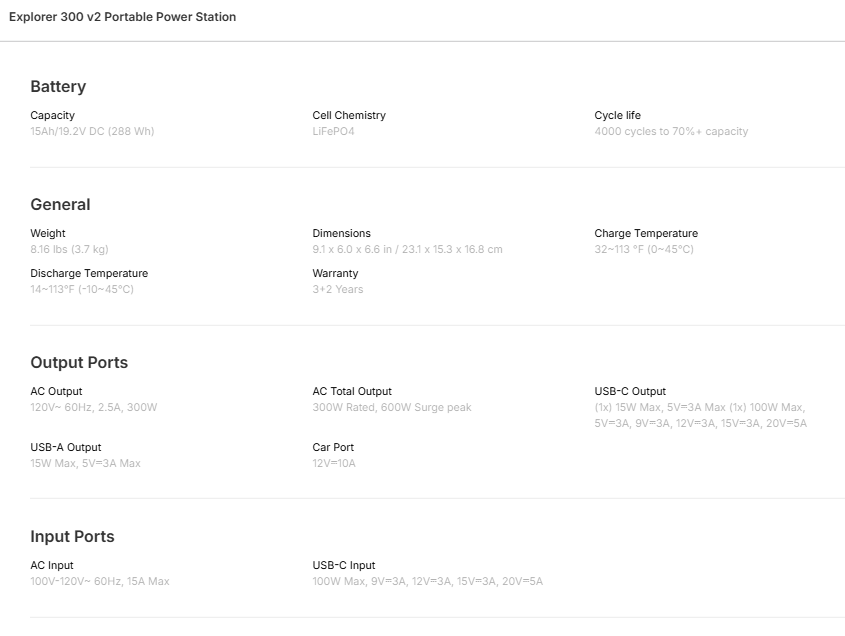Click the Warranty value 3+2 Years
Viewport: 845px width, 636px height.
click(x=337, y=289)
